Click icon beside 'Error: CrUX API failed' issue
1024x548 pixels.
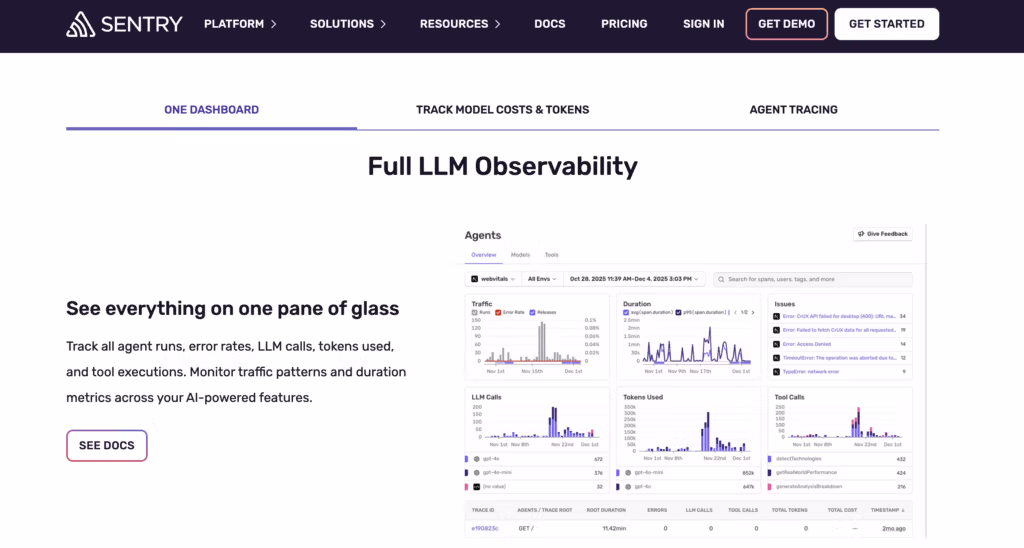click(776, 316)
